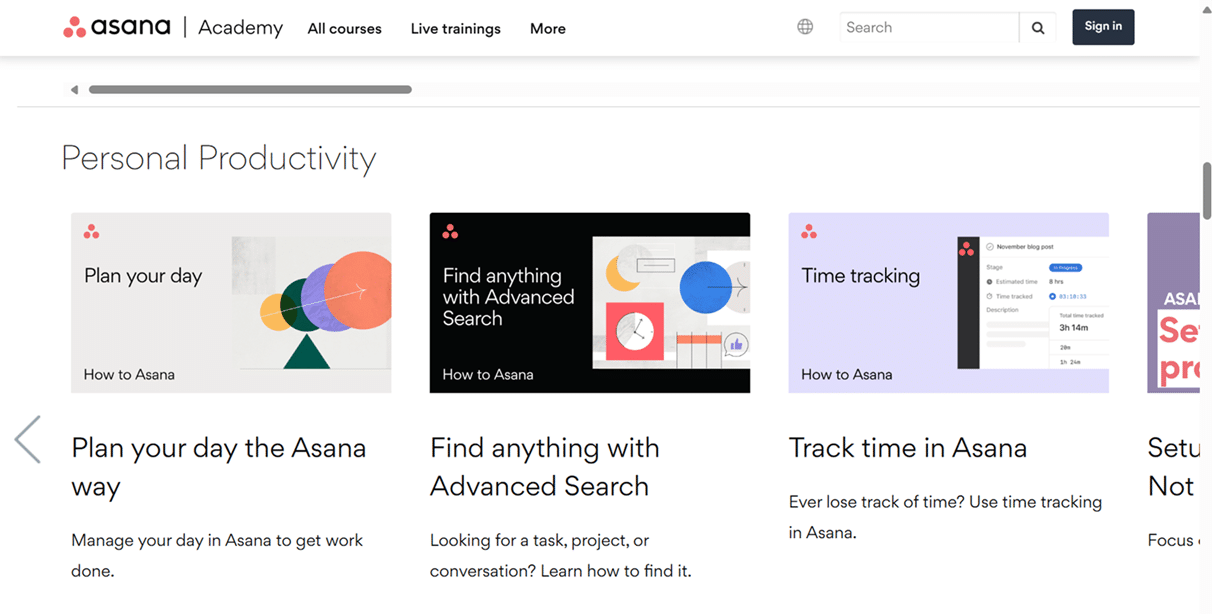Click the Asana logo in header
The image size is (1212, 614).
117,27
